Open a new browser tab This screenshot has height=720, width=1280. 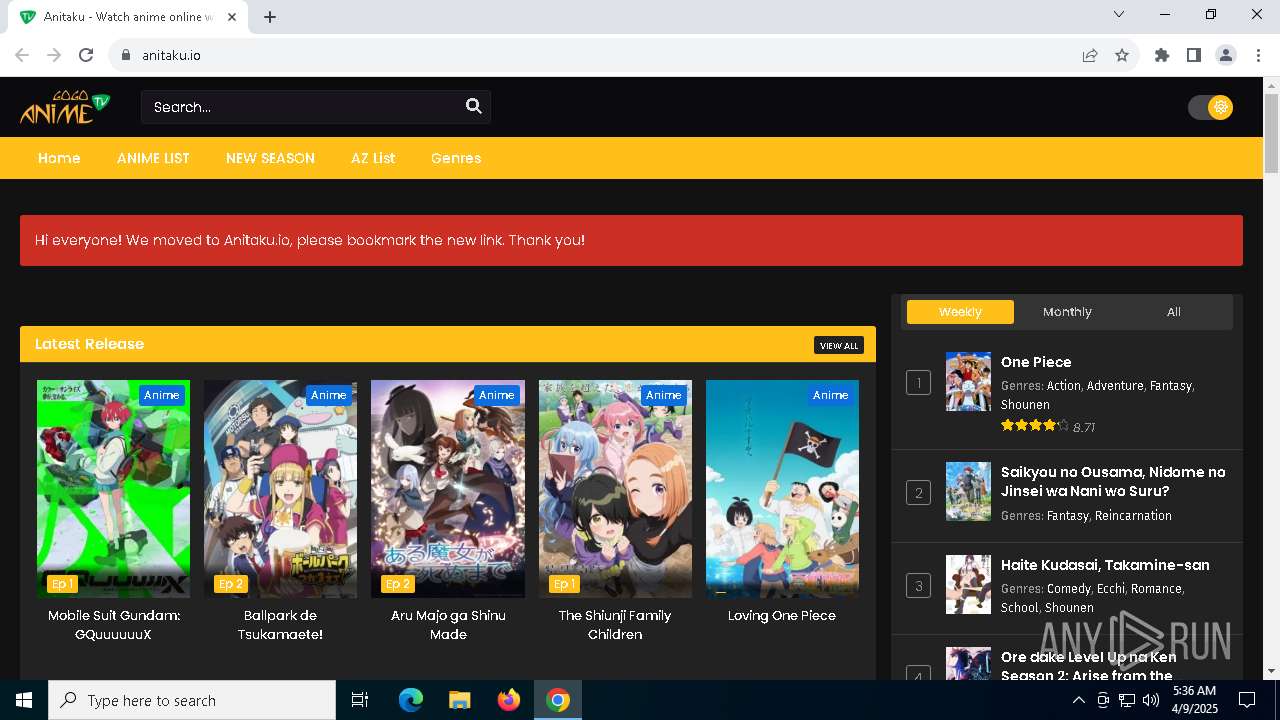pyautogui.click(x=270, y=17)
